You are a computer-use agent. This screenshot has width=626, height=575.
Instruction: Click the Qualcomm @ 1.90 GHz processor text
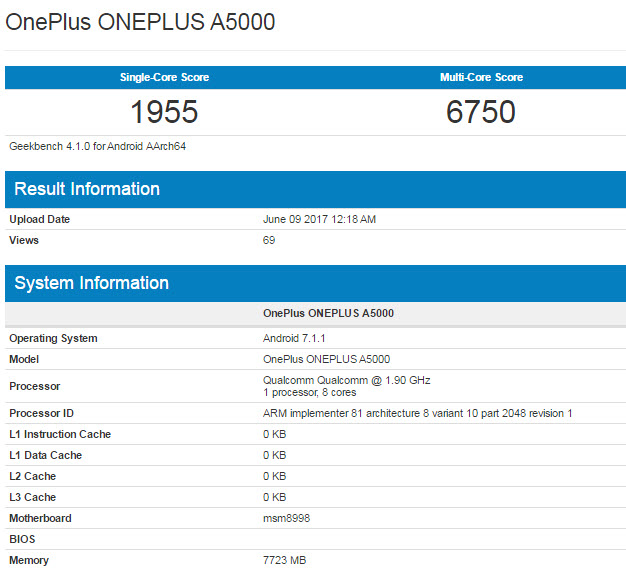tap(346, 380)
